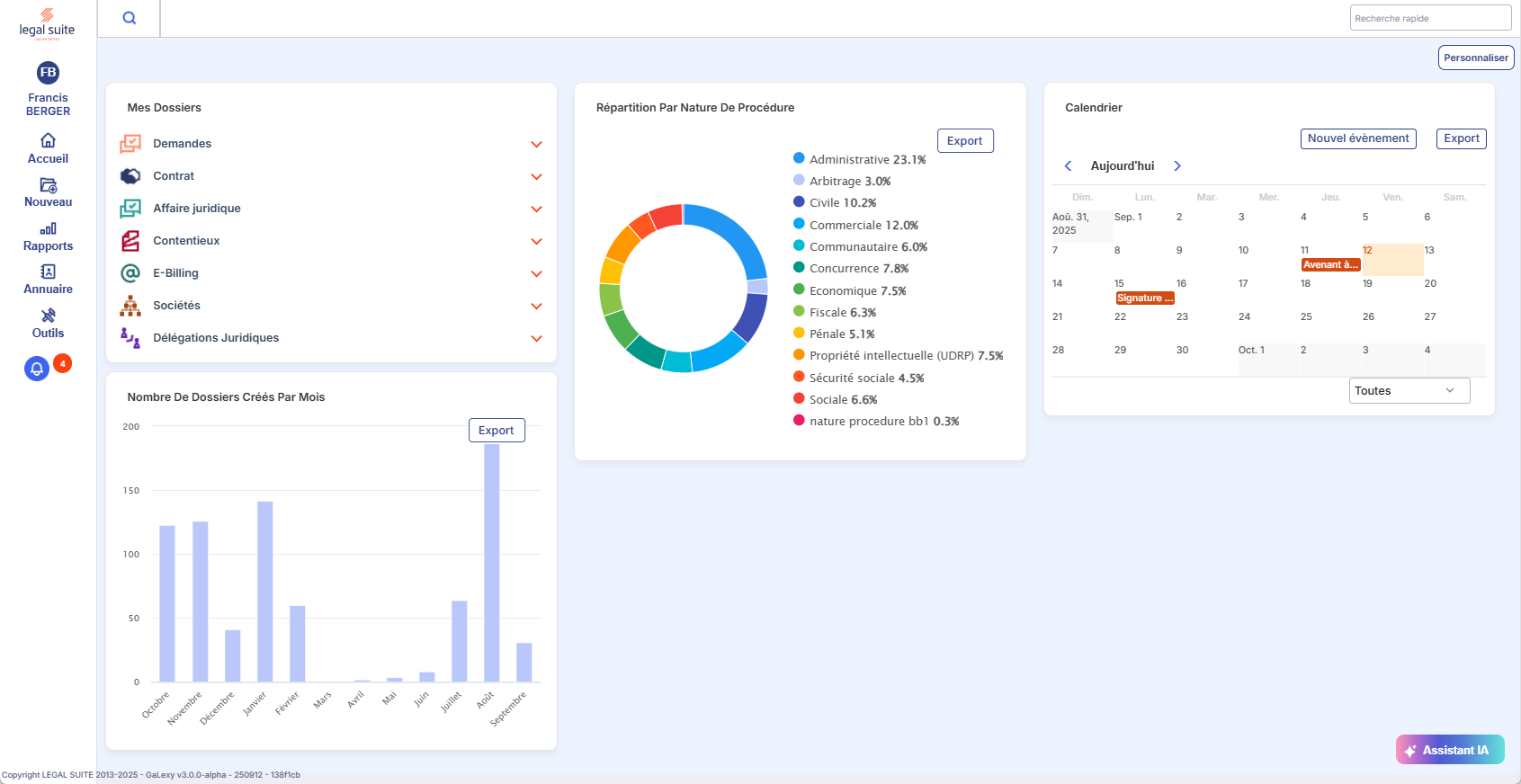1521x784 pixels.
Task: Click the search magnifier icon
Action: [x=130, y=18]
